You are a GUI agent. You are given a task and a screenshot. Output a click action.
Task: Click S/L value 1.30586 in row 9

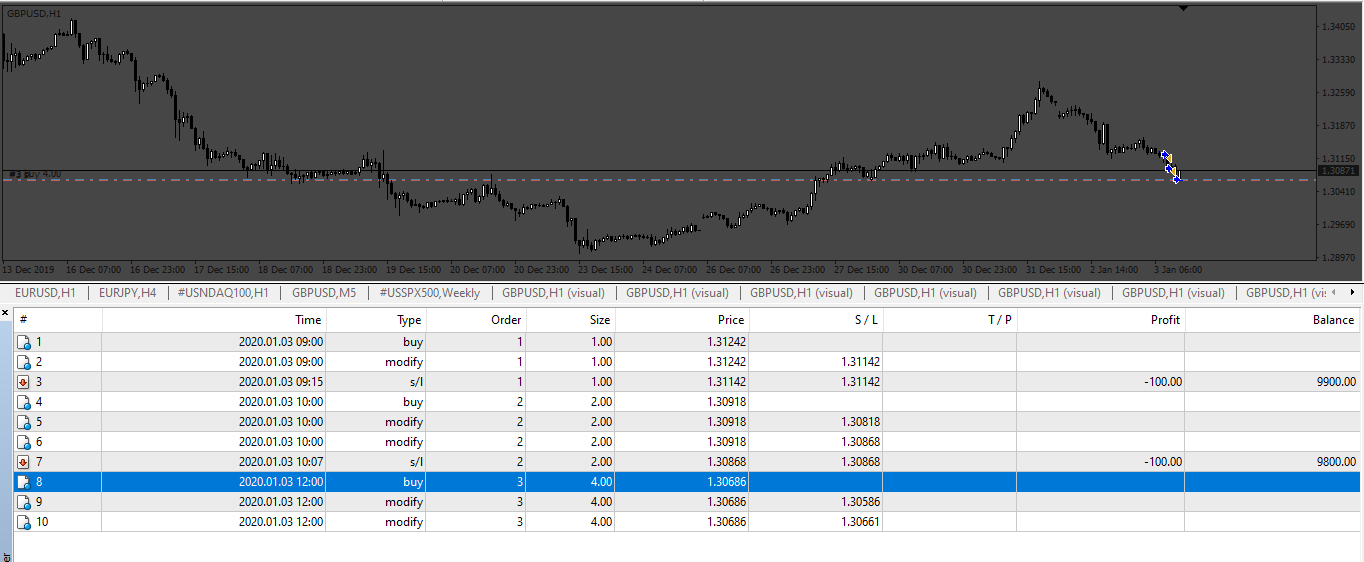point(859,502)
